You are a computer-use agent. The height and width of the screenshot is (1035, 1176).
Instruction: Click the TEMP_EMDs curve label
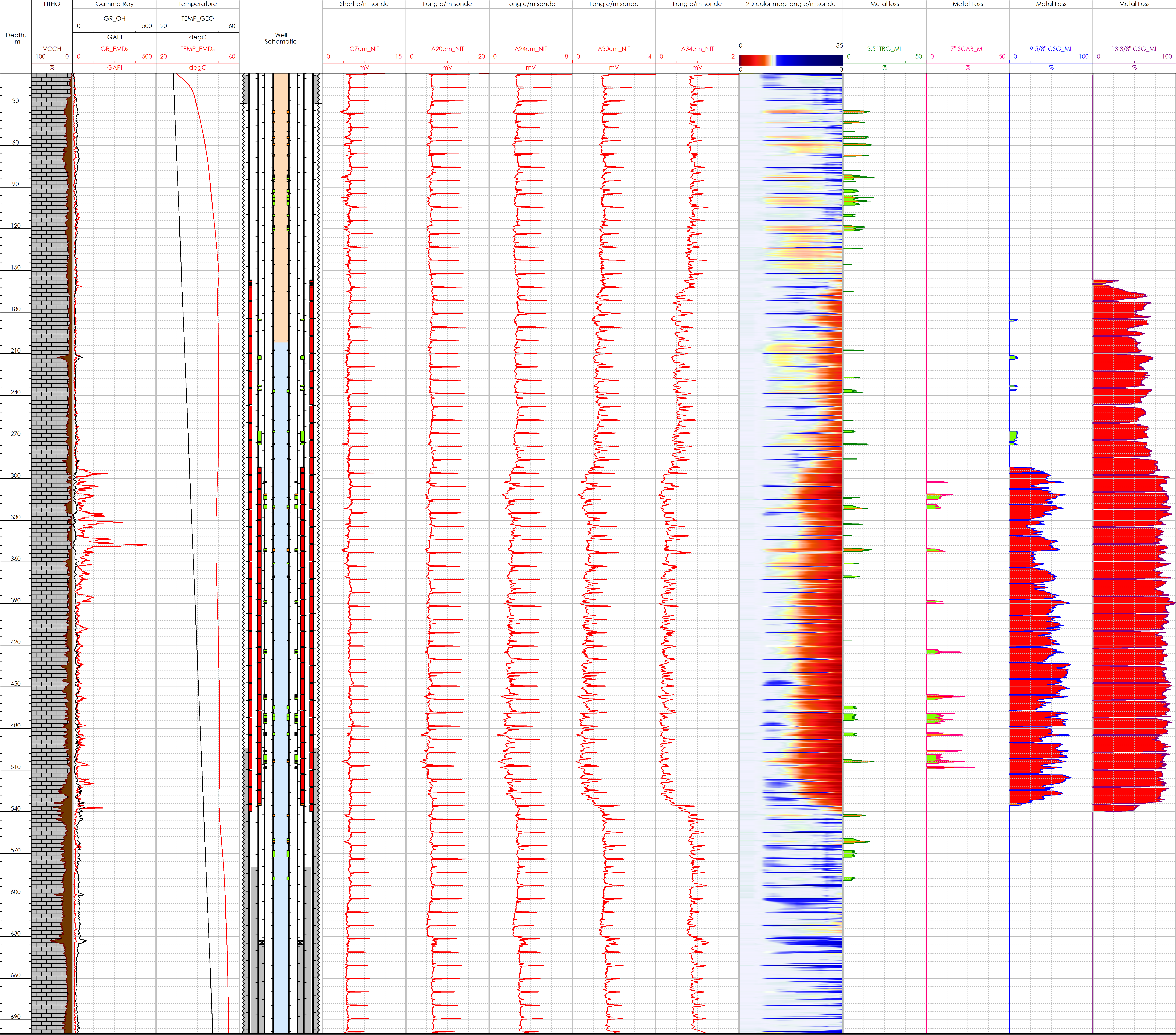pos(197,49)
